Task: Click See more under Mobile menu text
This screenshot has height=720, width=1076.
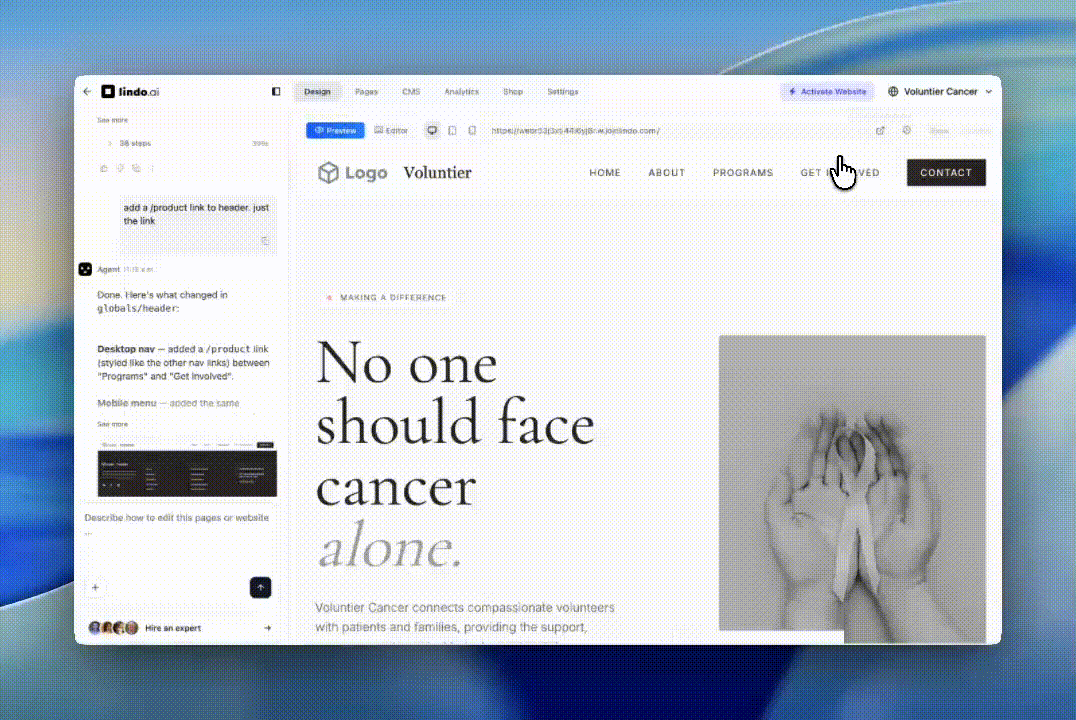Action: [113, 424]
